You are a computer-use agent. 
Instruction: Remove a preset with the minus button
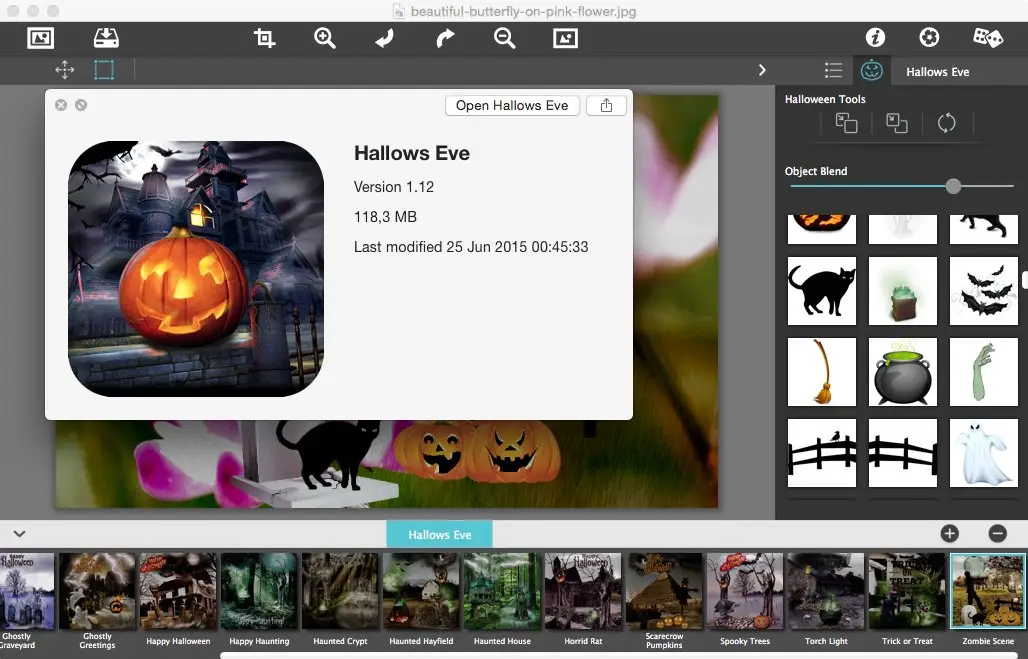coord(997,534)
